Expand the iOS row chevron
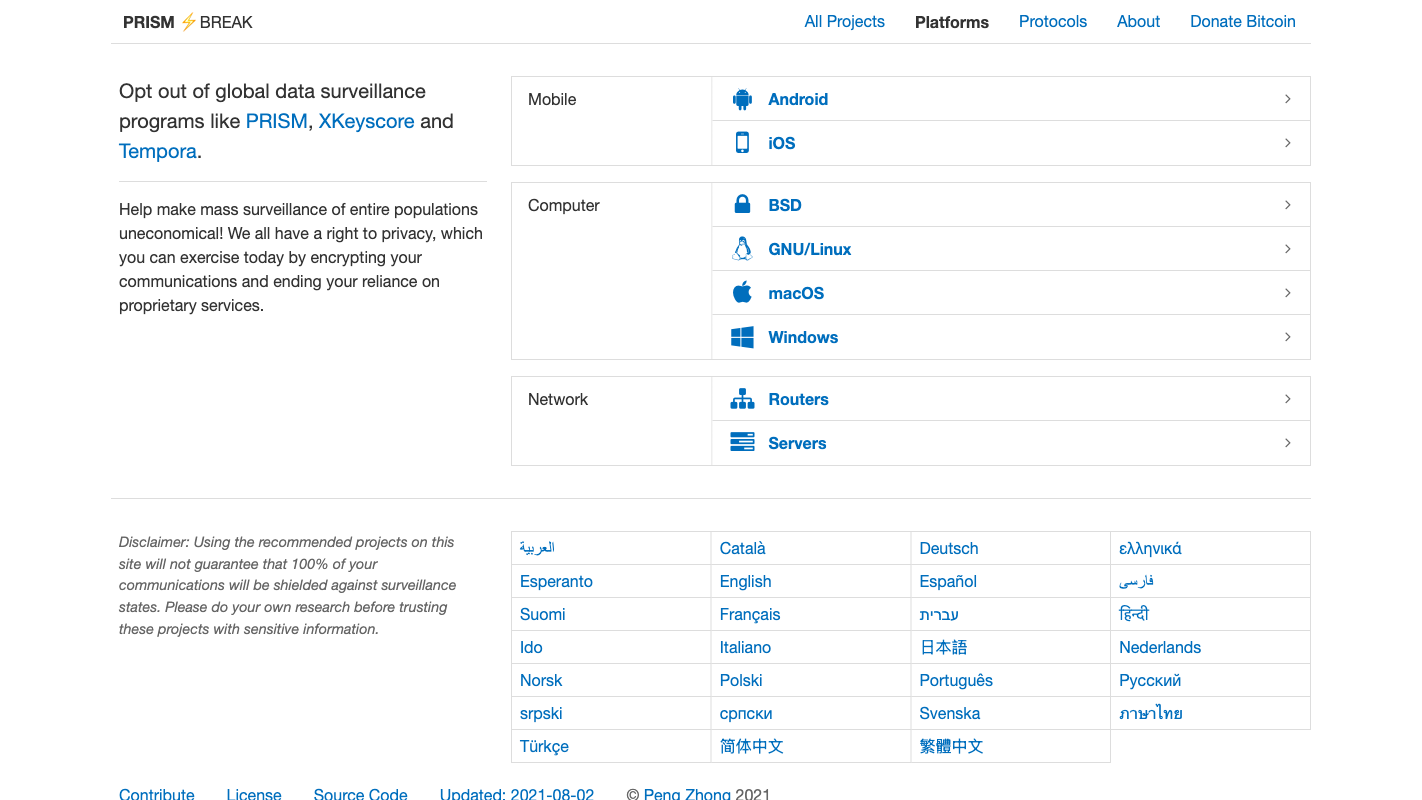The image size is (1422, 800). (x=1288, y=143)
